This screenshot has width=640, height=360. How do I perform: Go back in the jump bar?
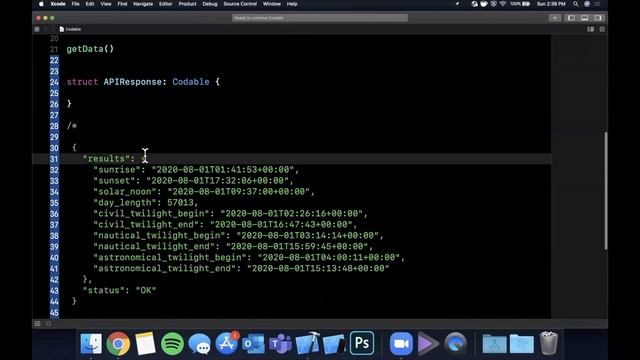click(45, 29)
